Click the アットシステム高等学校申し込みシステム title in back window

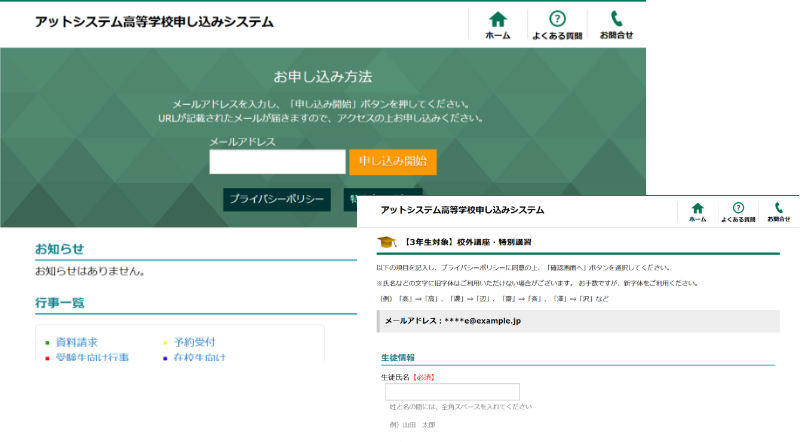[x=153, y=21]
